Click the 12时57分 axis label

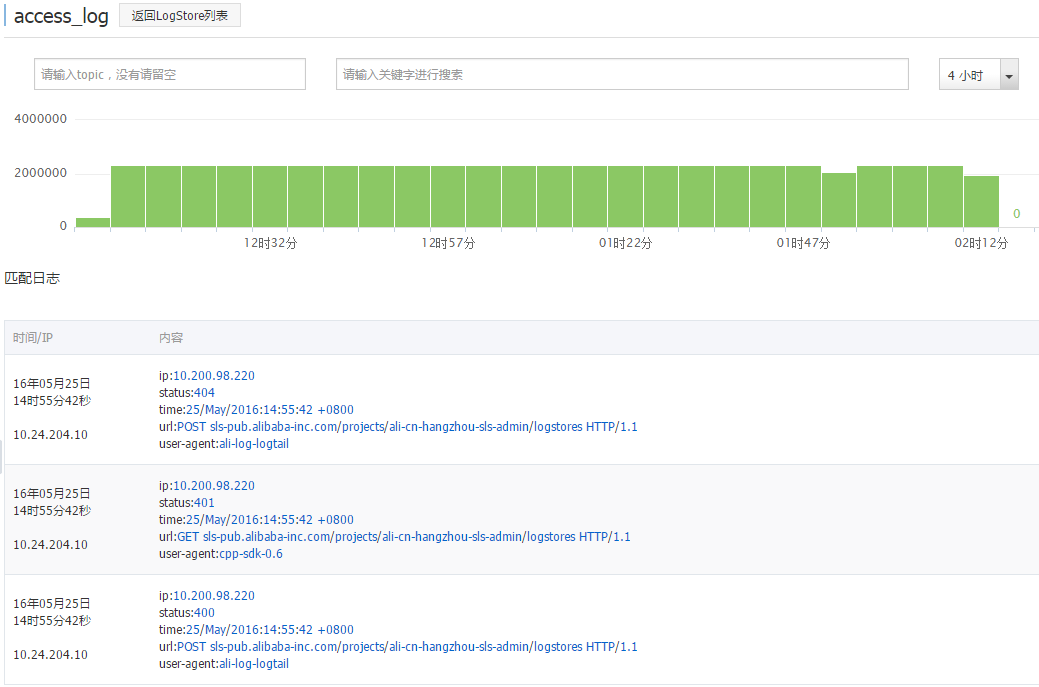(448, 243)
